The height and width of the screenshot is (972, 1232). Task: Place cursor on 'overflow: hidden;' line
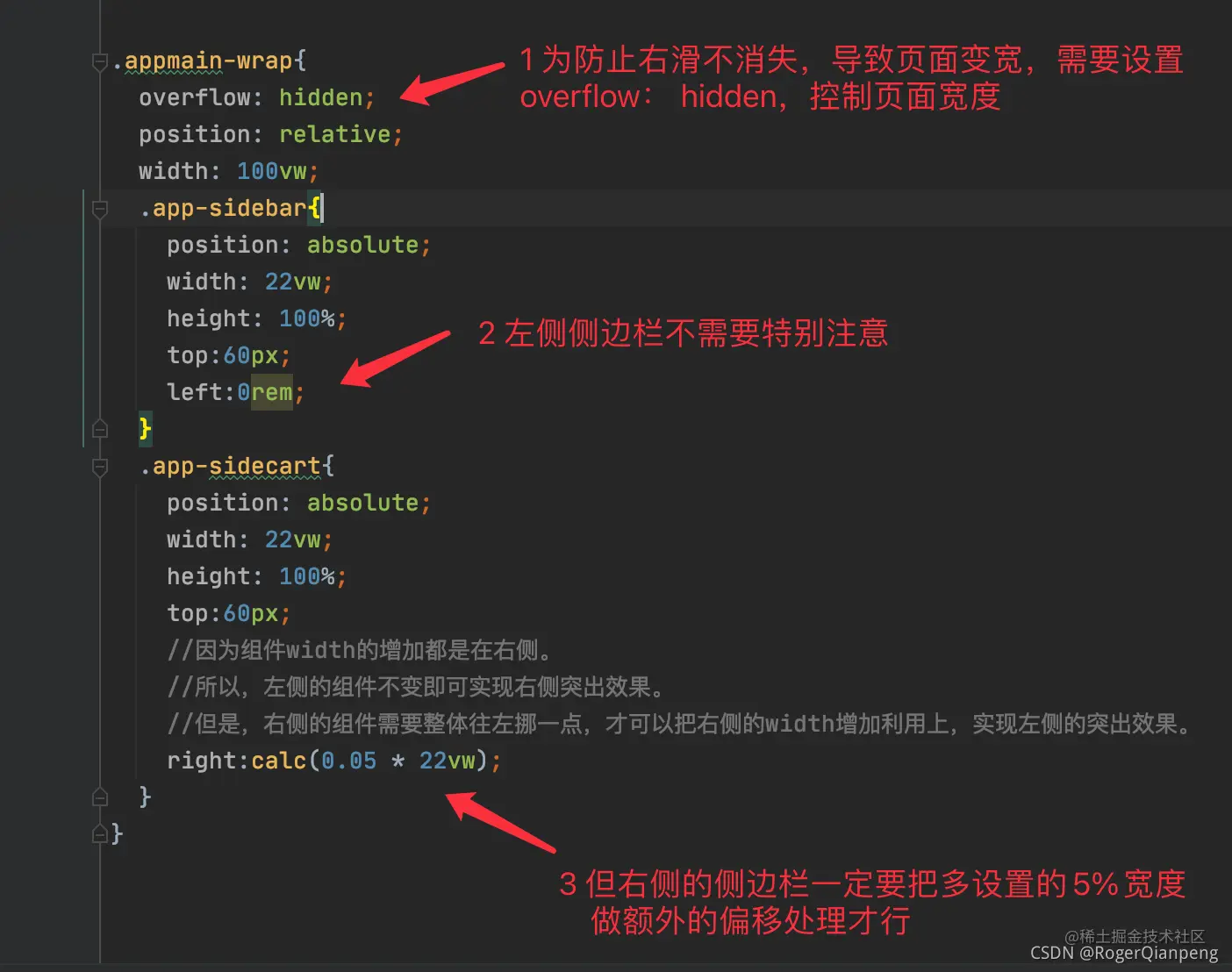[x=256, y=97]
